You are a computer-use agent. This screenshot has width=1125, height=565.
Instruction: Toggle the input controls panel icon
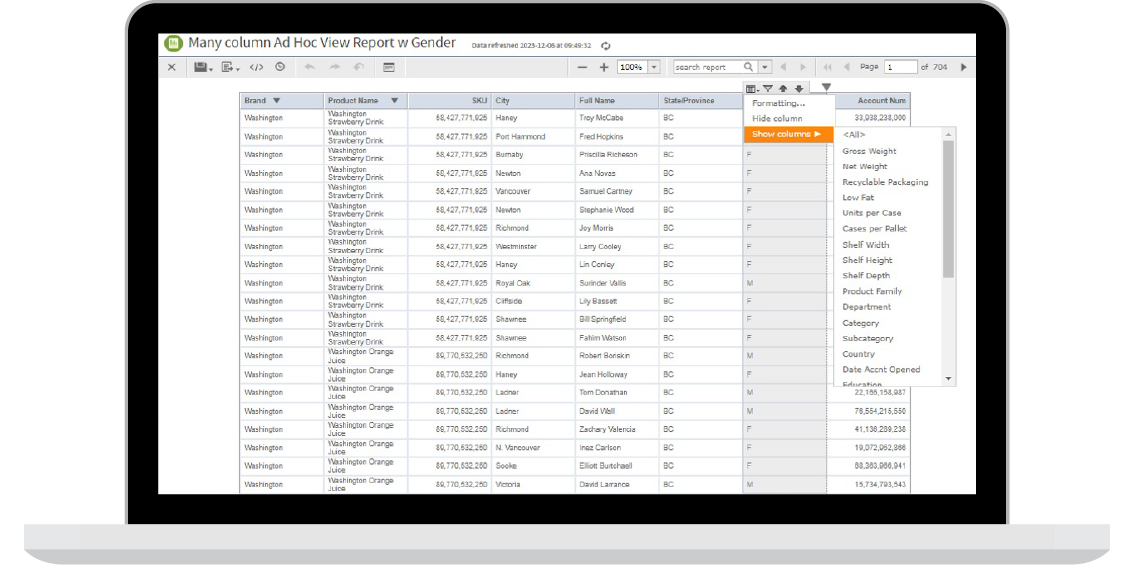(x=389, y=67)
